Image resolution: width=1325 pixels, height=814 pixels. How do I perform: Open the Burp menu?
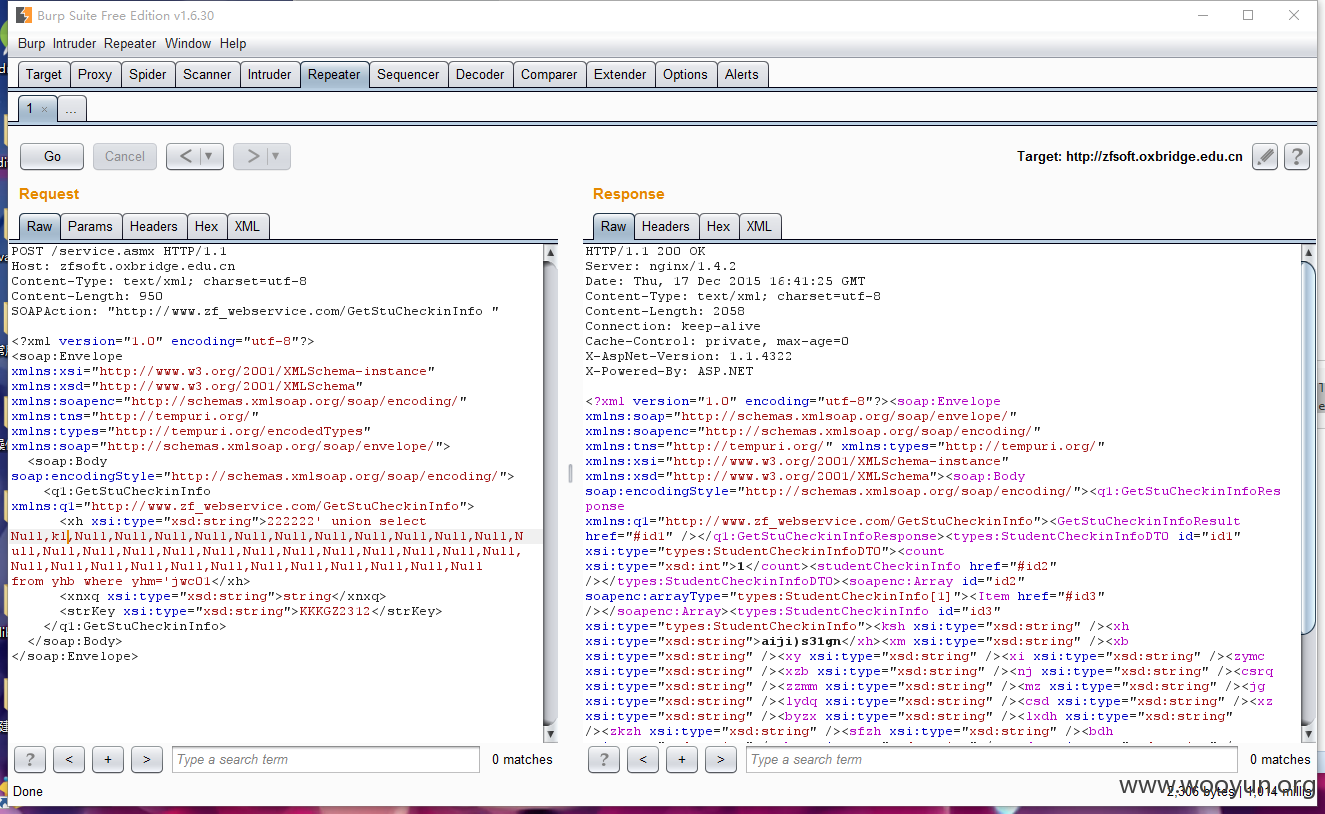(x=32, y=43)
